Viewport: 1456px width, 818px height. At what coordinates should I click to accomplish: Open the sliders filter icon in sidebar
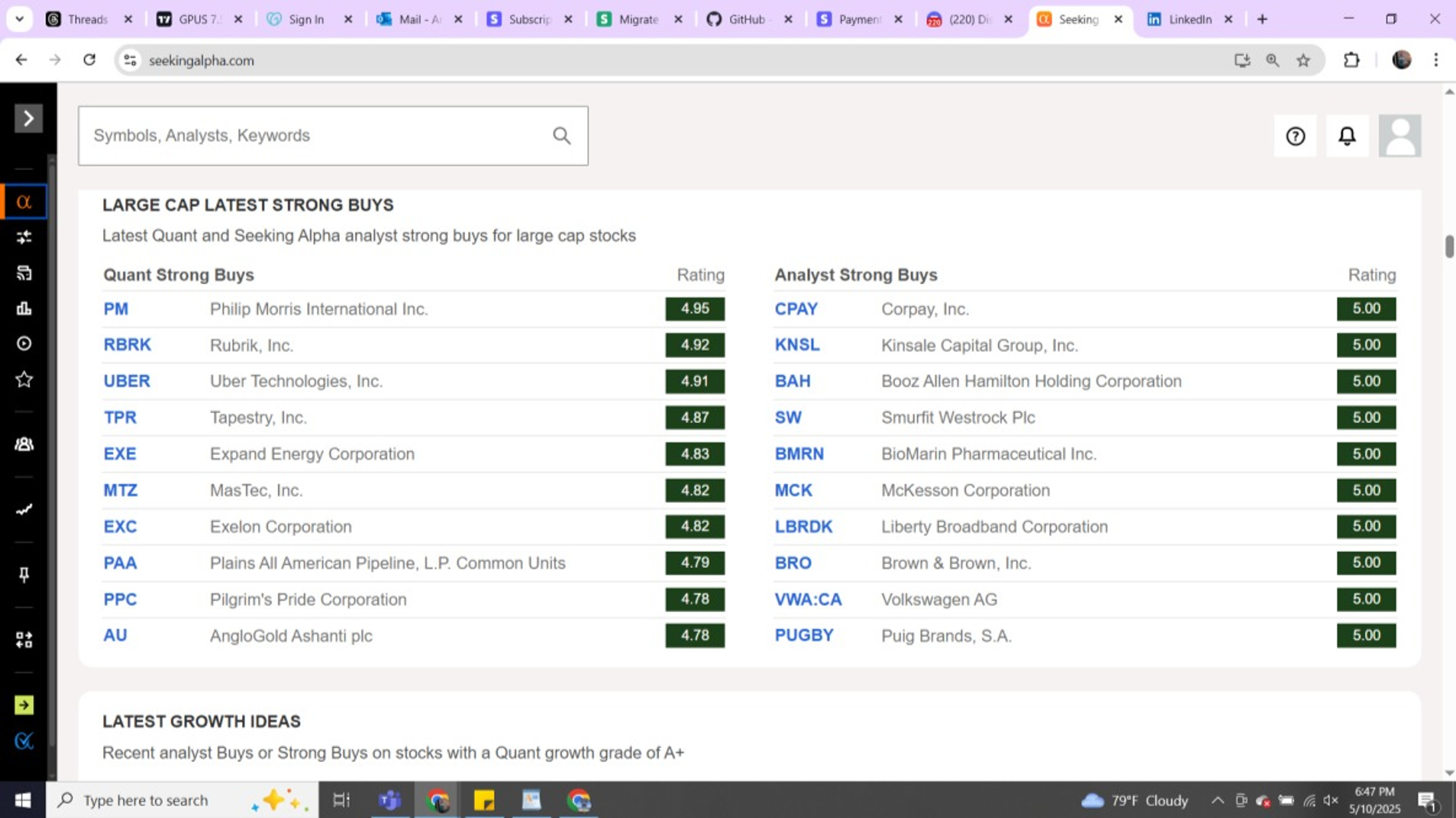coord(24,238)
